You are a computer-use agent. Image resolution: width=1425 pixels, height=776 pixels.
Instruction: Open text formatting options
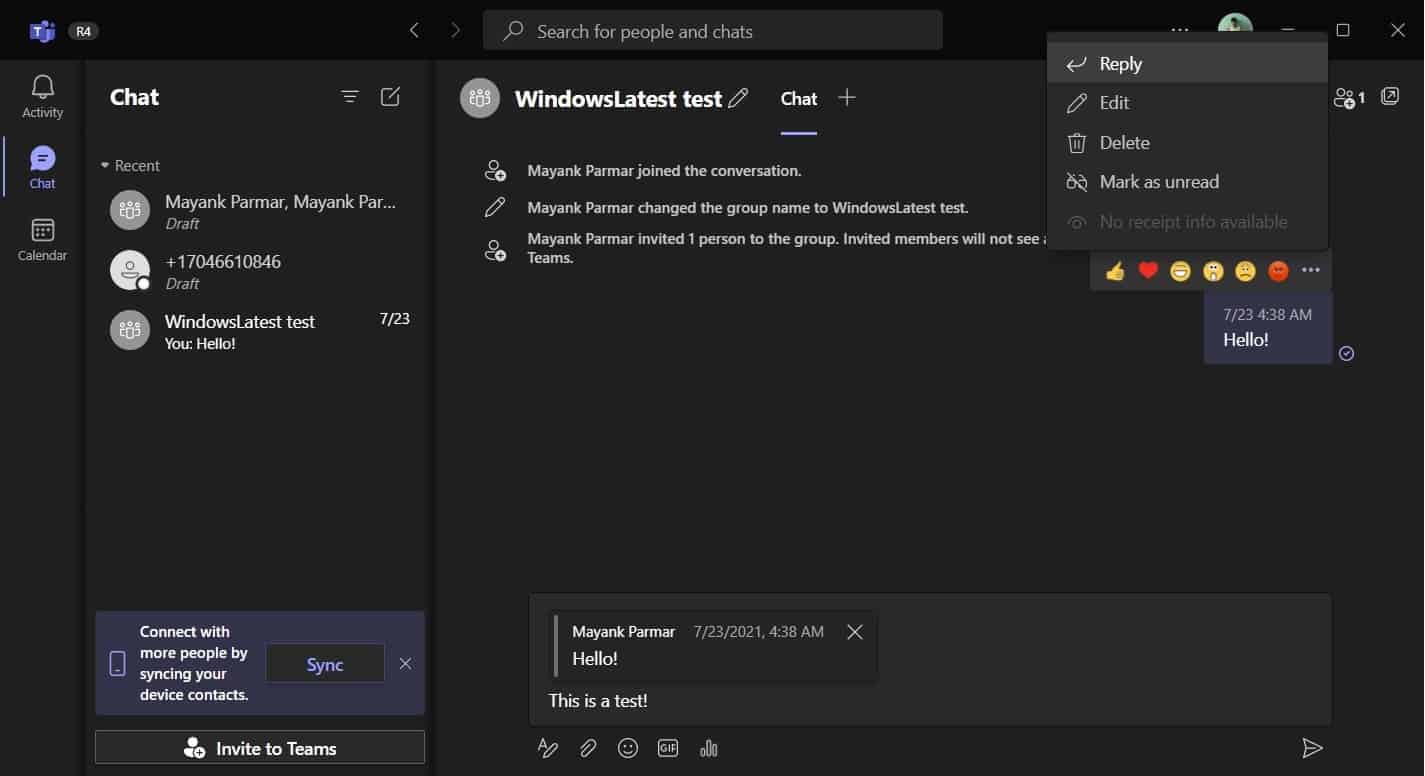click(x=547, y=747)
